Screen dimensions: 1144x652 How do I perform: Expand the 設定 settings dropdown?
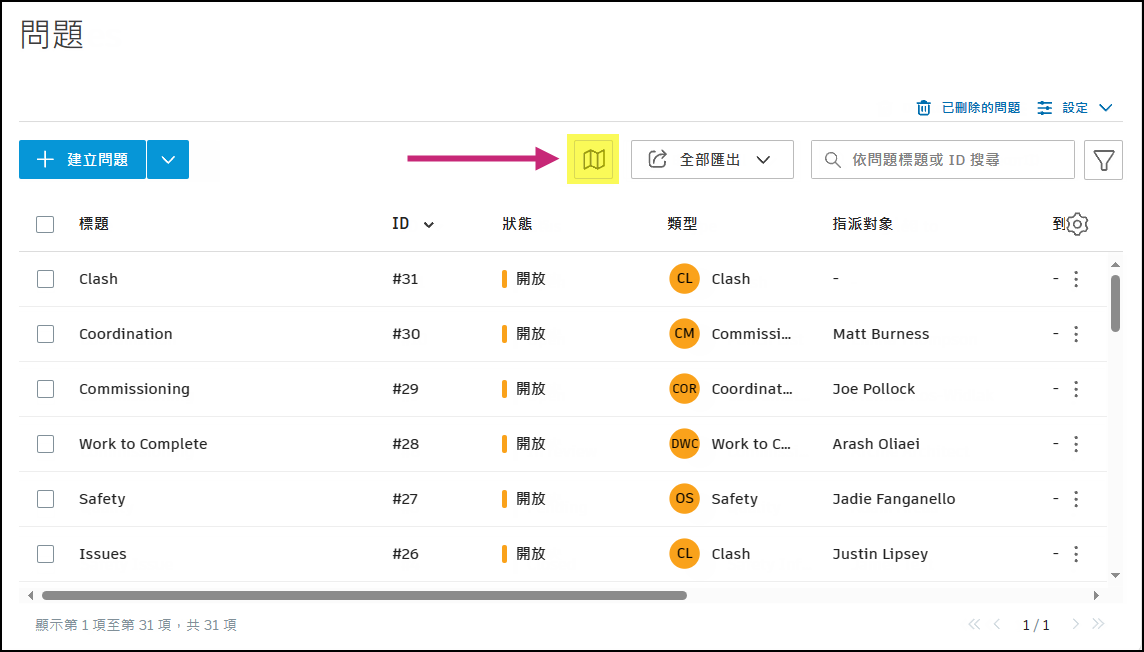pyautogui.click(x=1076, y=108)
